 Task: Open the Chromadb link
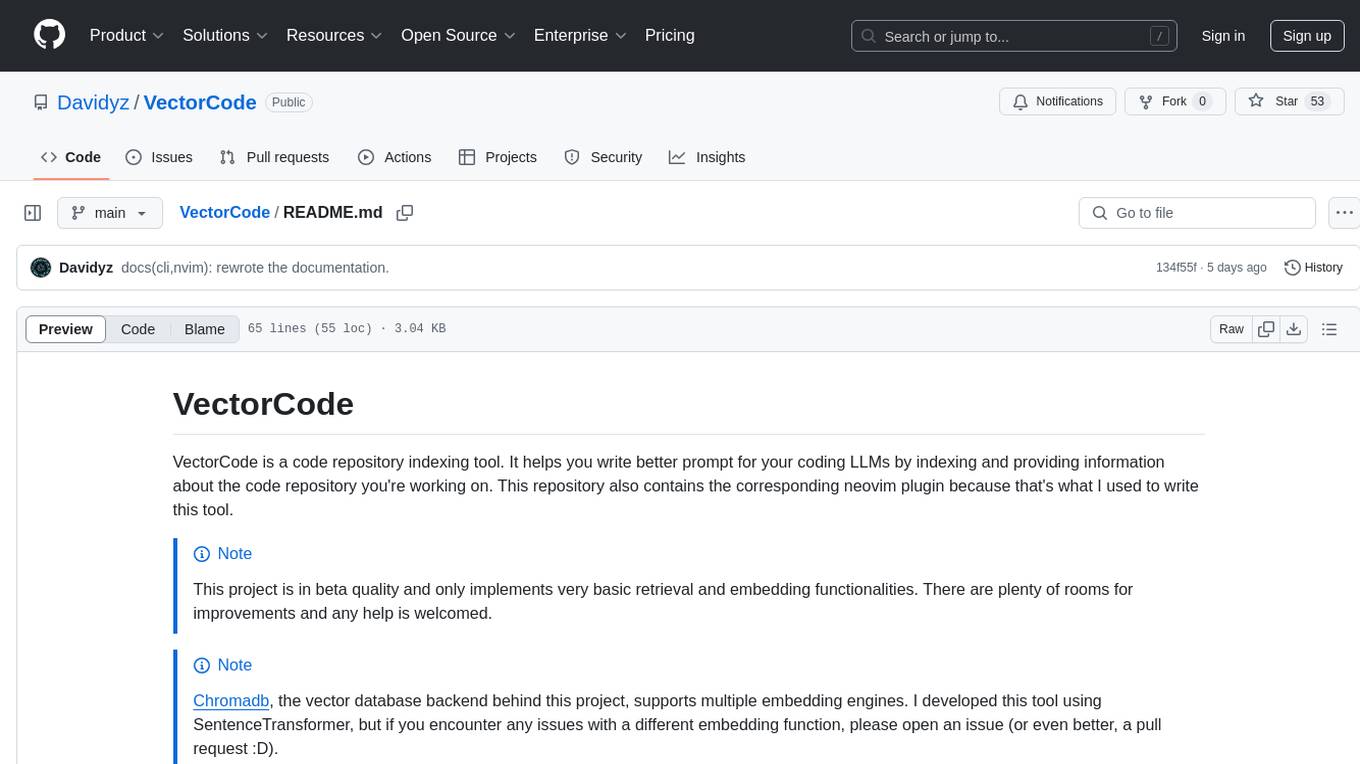[231, 701]
